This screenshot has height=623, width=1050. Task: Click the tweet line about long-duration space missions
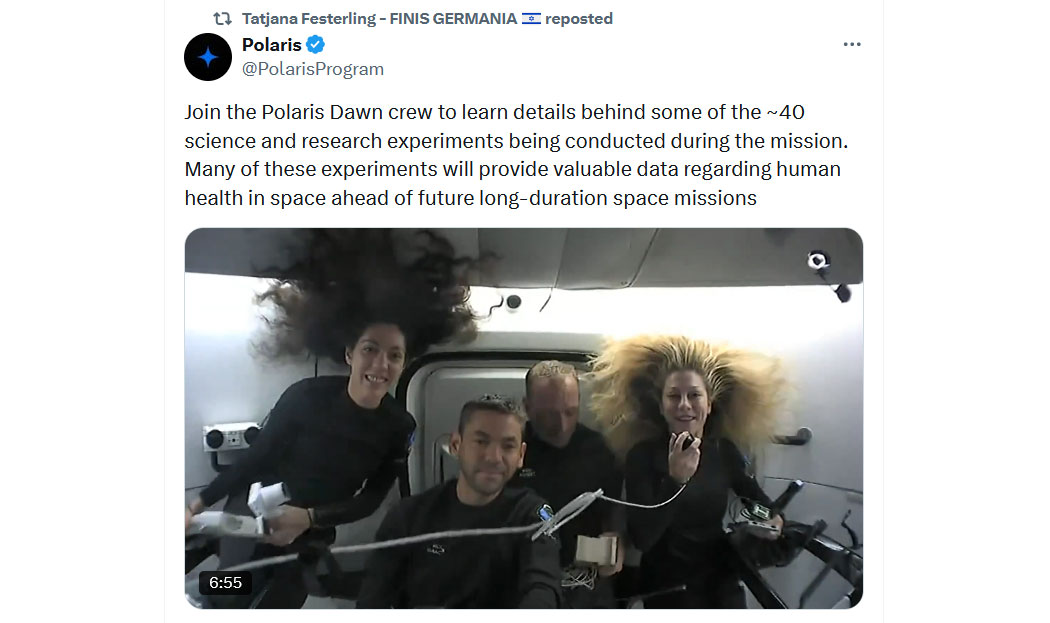[470, 198]
